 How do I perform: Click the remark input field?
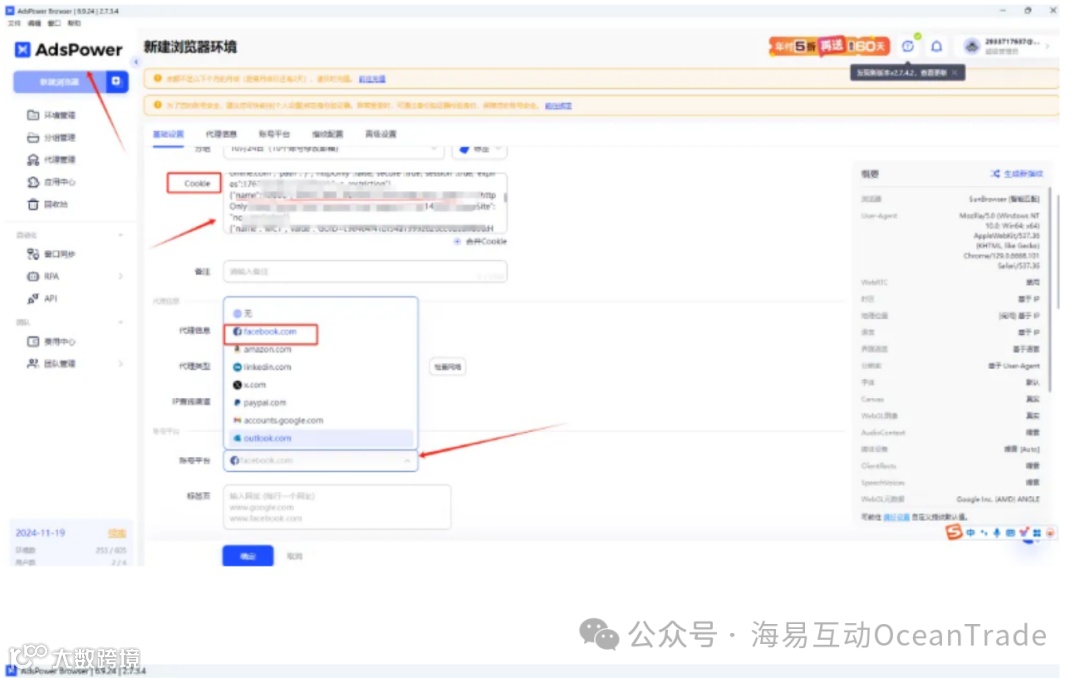point(365,271)
